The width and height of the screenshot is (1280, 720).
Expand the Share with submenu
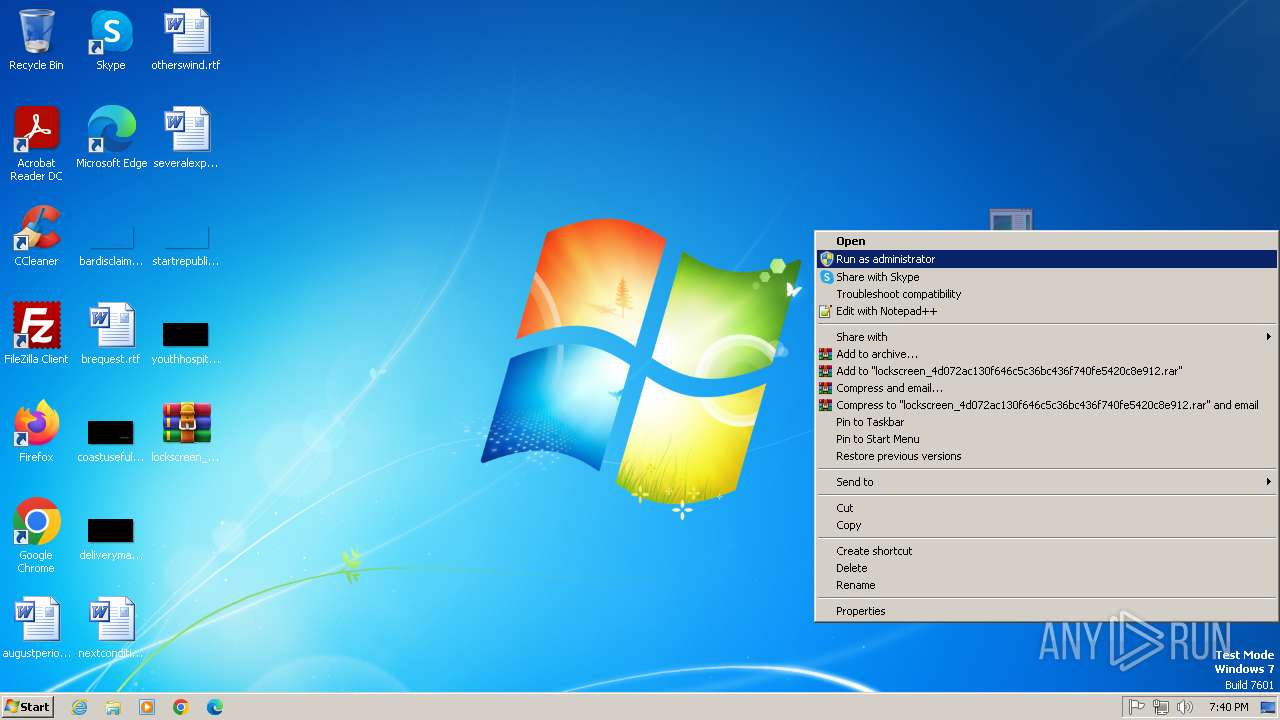pyautogui.click(x=1047, y=337)
